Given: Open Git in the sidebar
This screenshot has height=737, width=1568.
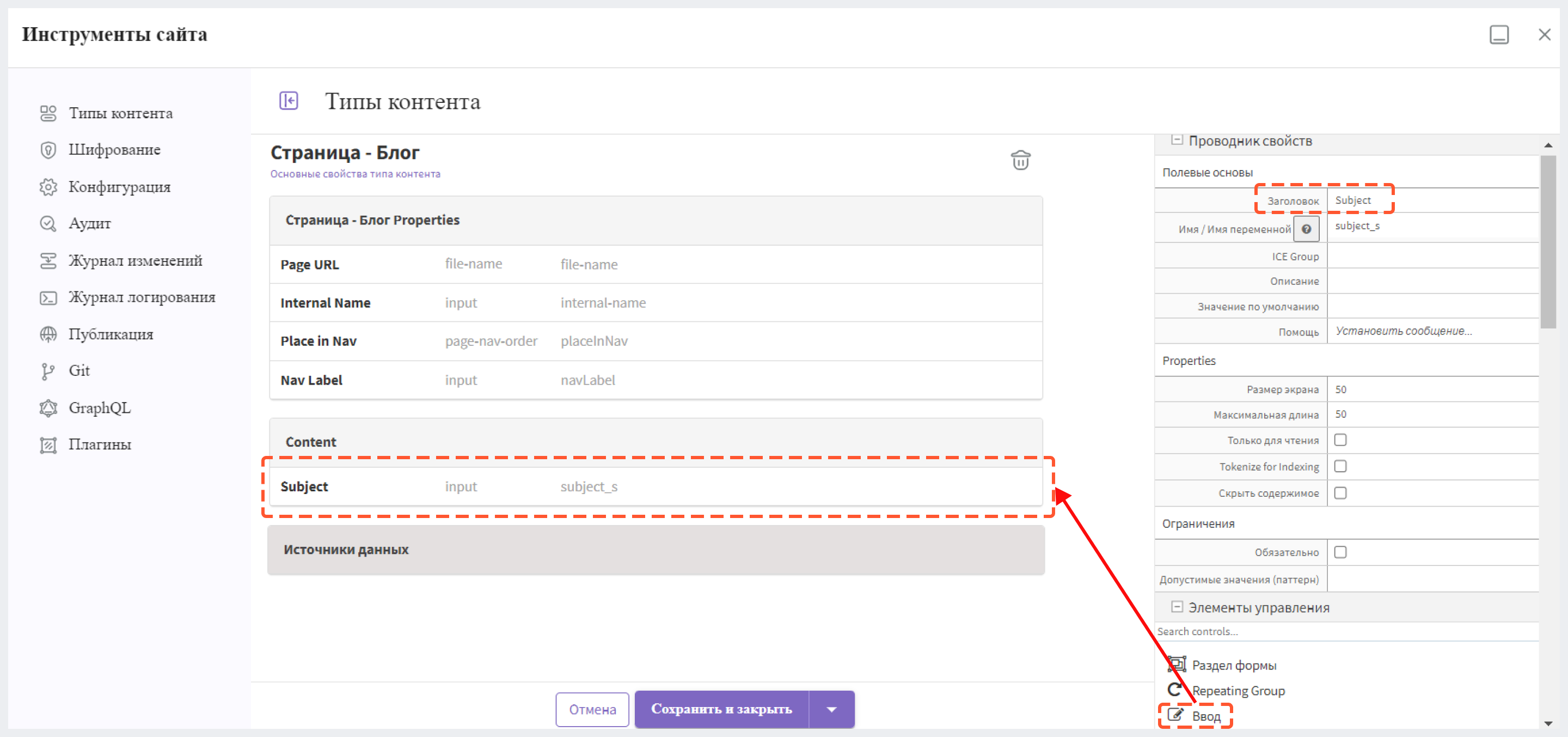Looking at the screenshot, I should coord(79,371).
